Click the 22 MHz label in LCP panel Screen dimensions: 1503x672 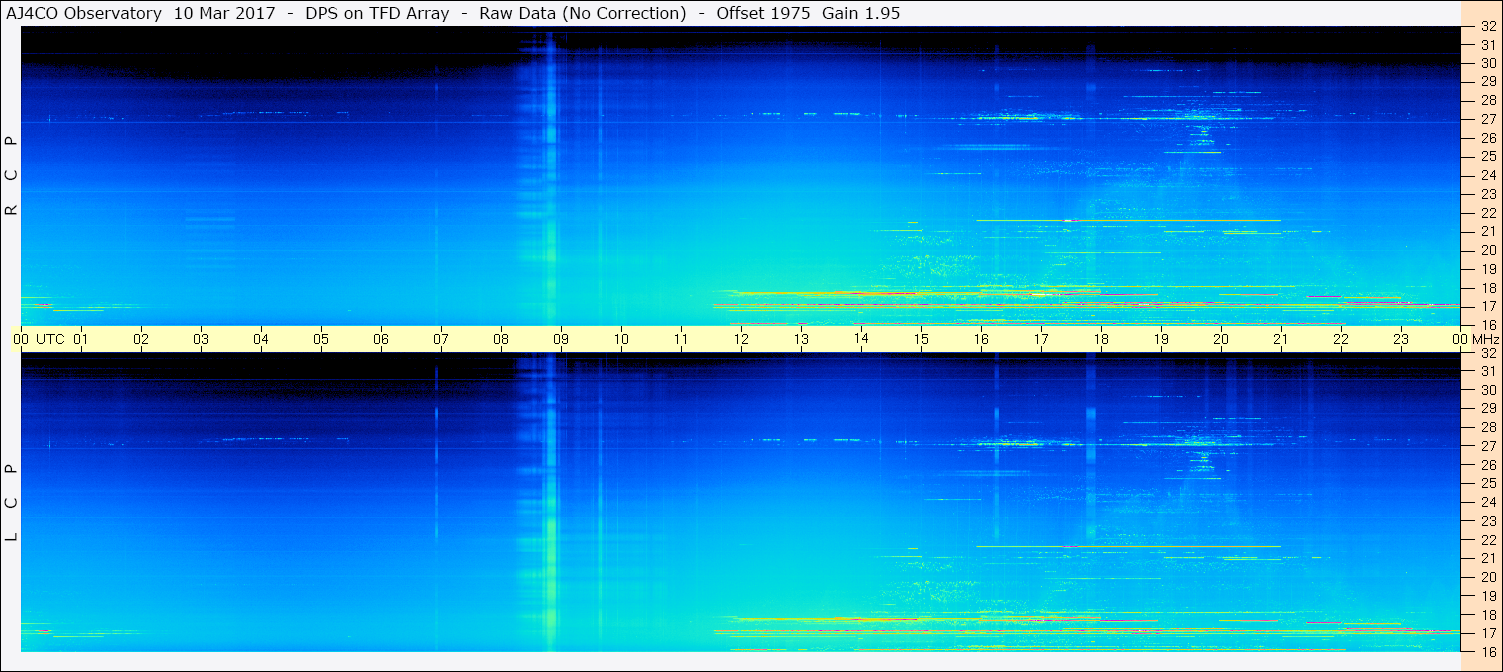tap(1487, 540)
